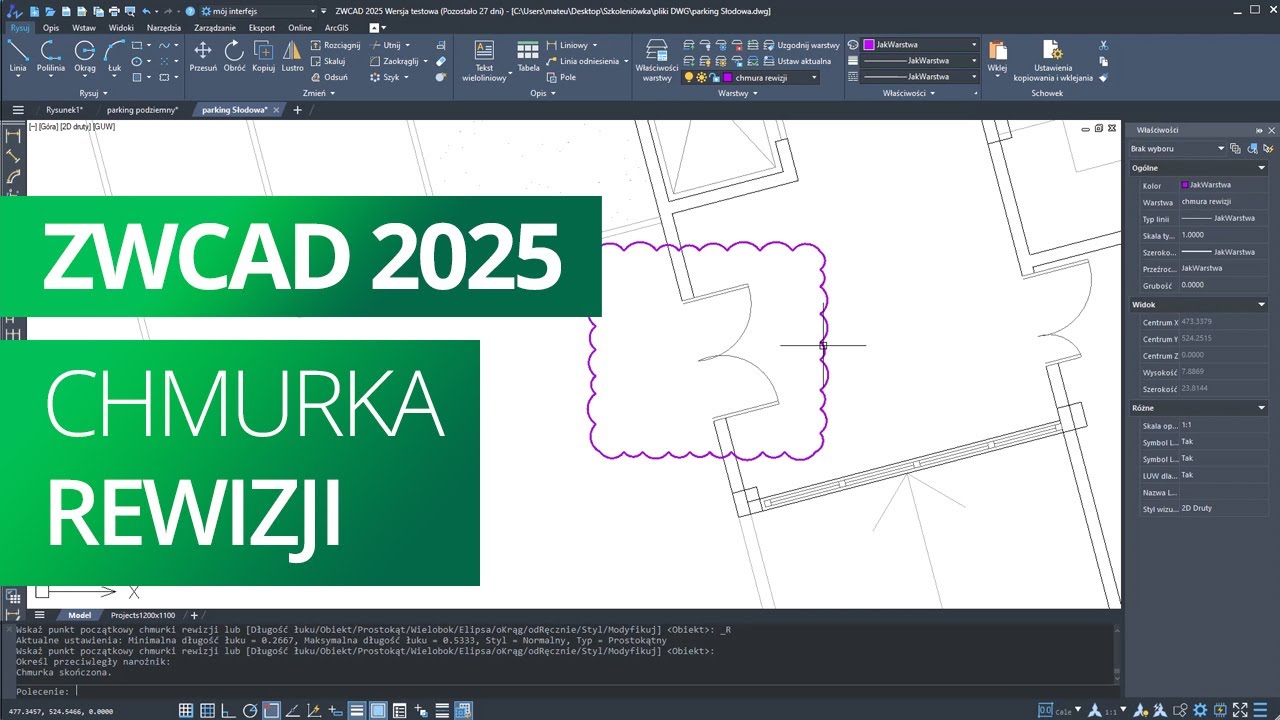This screenshot has height=720, width=1280.
Task: Click the eraser icon in Zmień panel
Action: [x=441, y=61]
